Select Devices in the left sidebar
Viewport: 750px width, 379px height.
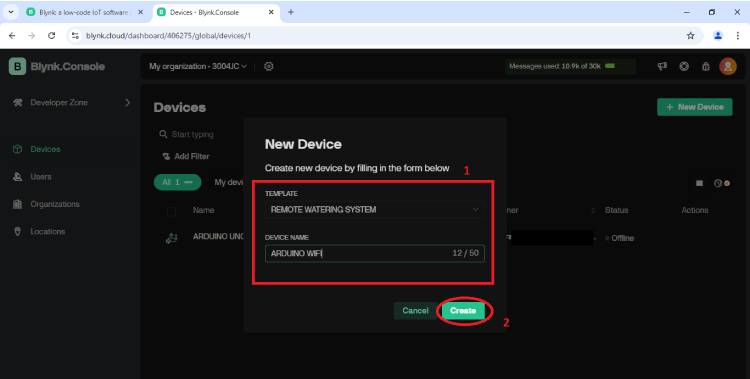tap(45, 149)
